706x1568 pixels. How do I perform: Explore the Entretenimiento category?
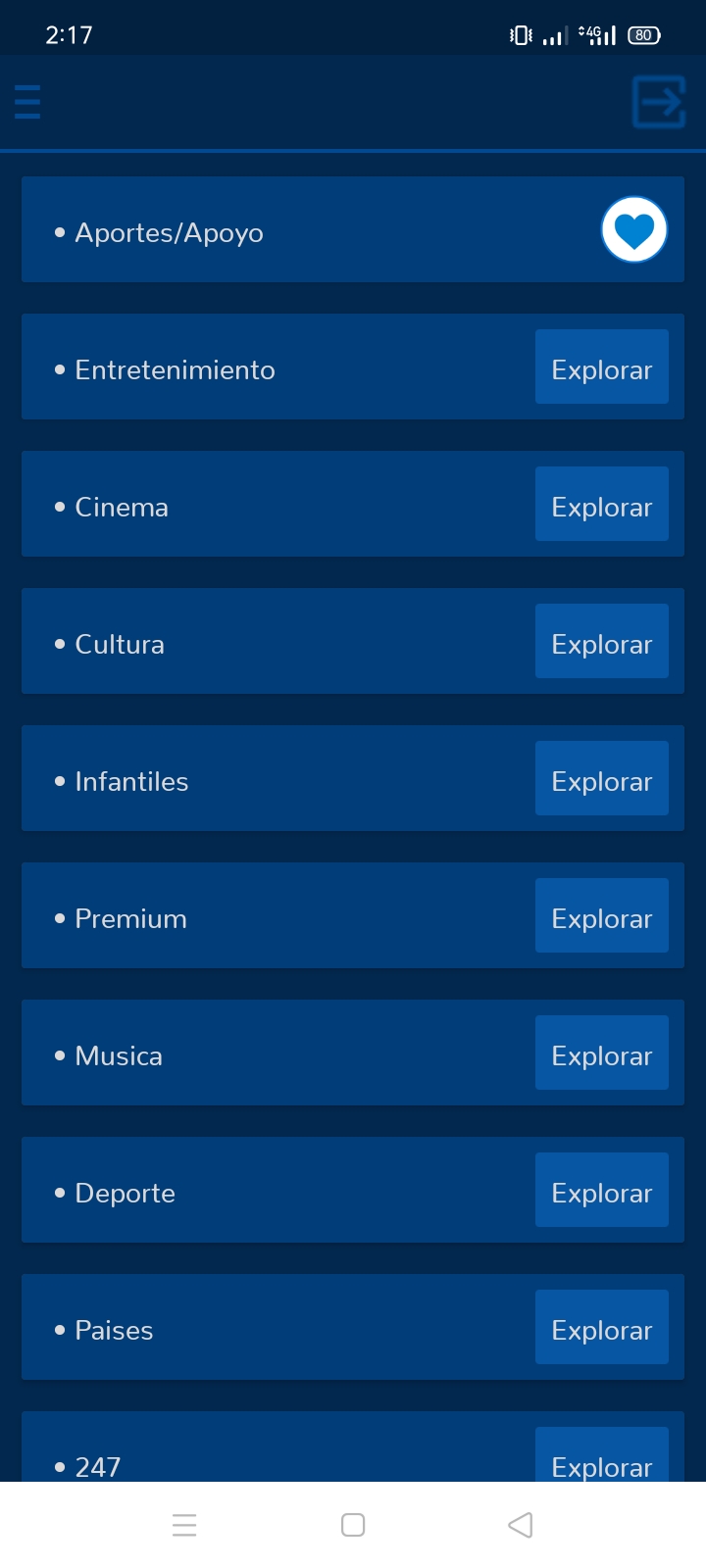pos(601,367)
